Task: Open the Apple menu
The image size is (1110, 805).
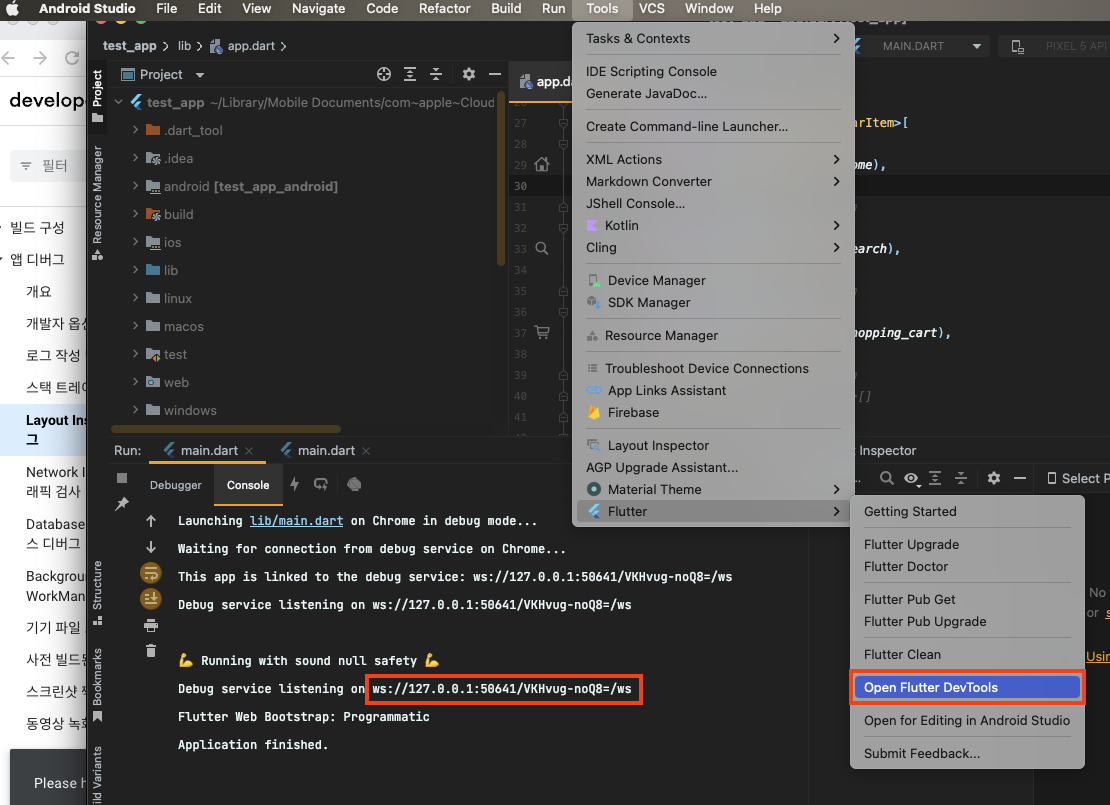Action: (12, 8)
